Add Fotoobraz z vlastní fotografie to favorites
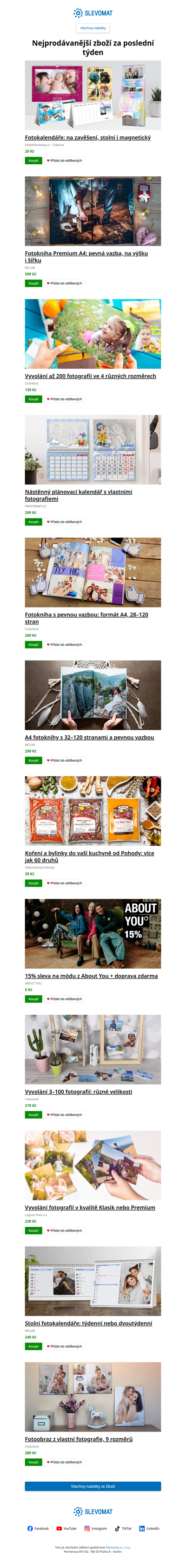186x1568 pixels. [64, 1462]
